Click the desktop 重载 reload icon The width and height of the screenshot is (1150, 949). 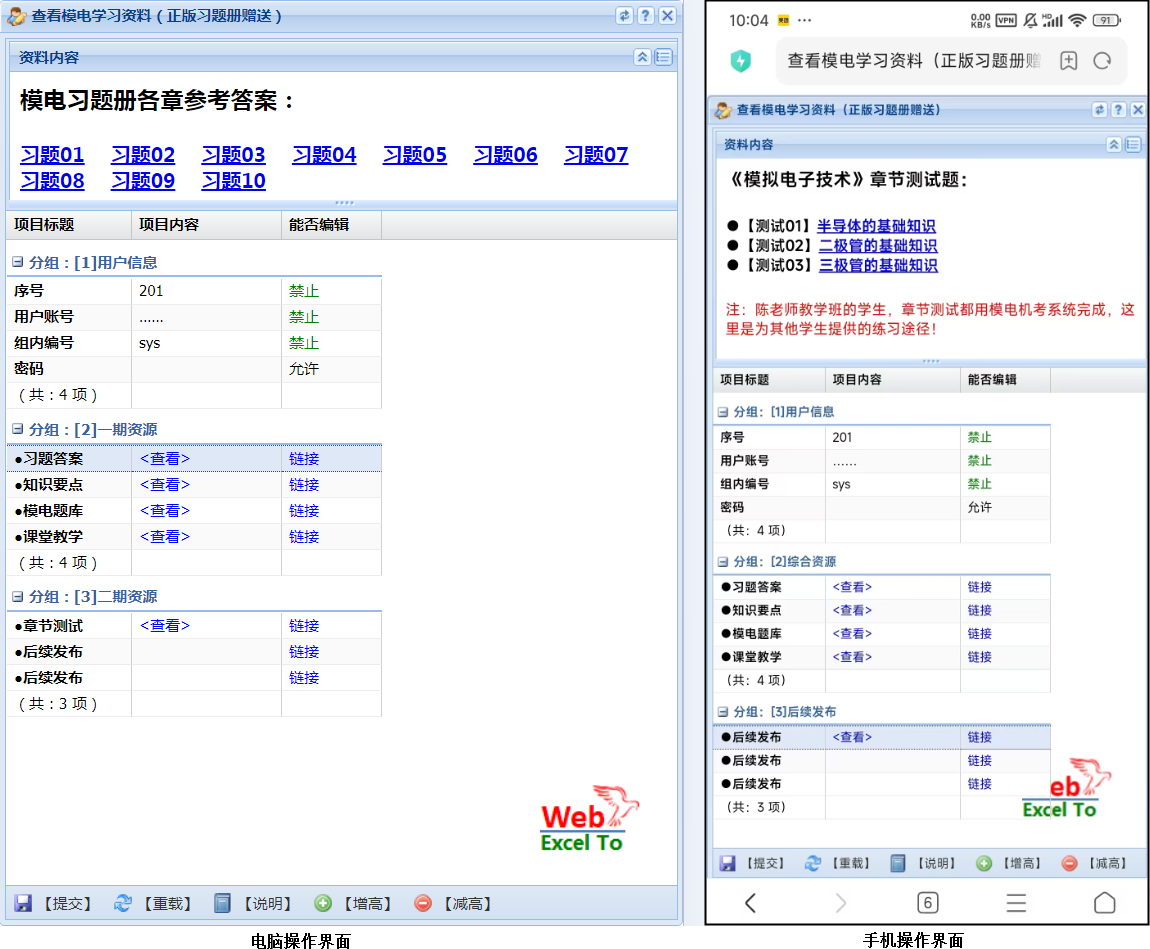click(x=123, y=904)
